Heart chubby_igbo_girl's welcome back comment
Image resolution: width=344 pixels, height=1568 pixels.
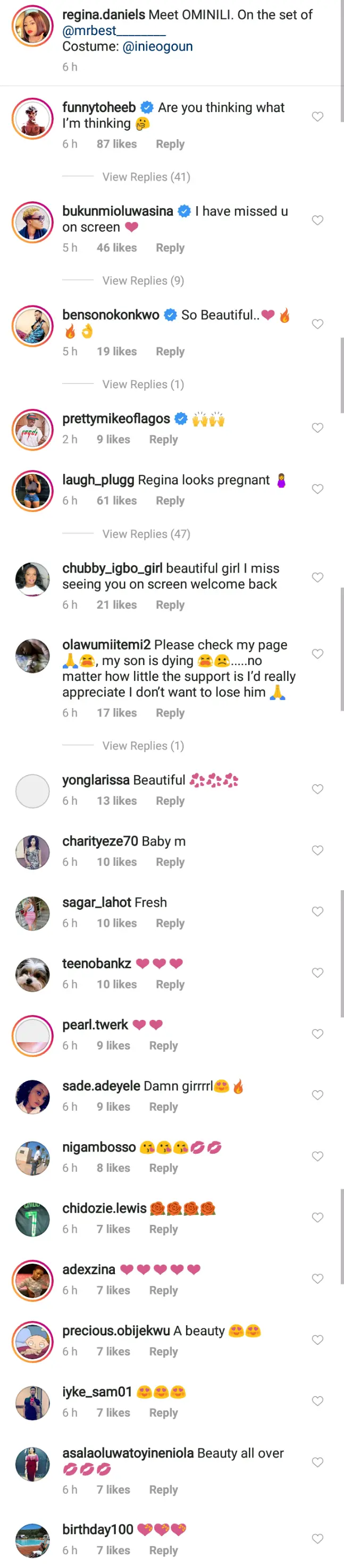coord(317,577)
